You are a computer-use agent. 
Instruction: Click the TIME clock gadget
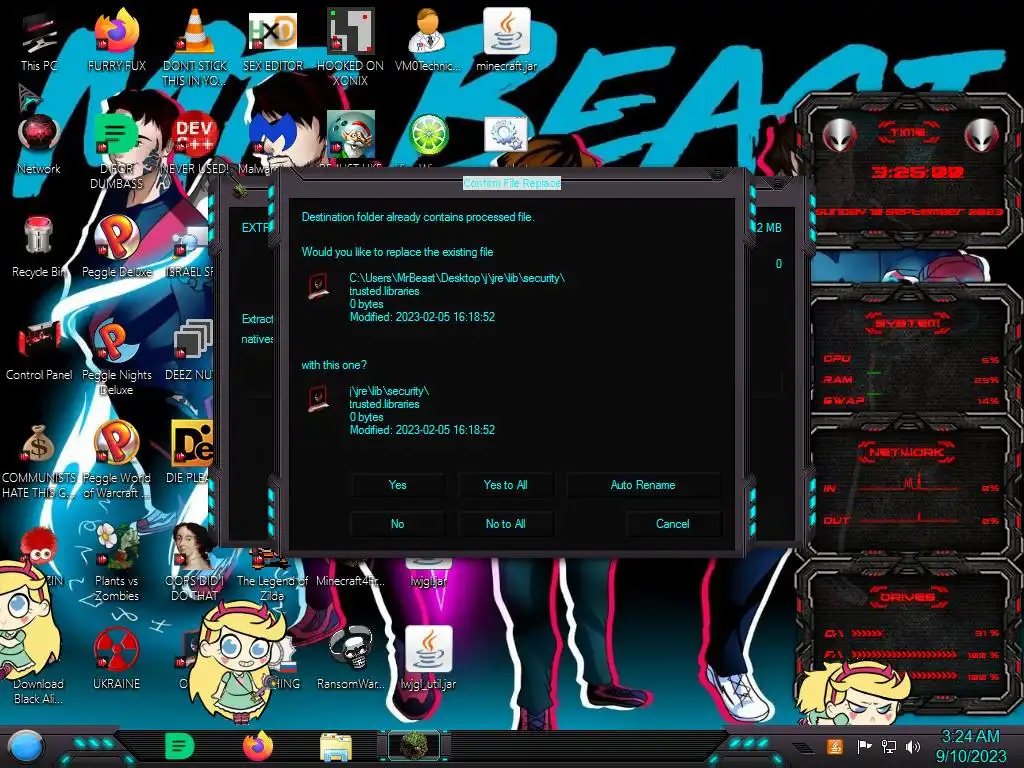[908, 171]
